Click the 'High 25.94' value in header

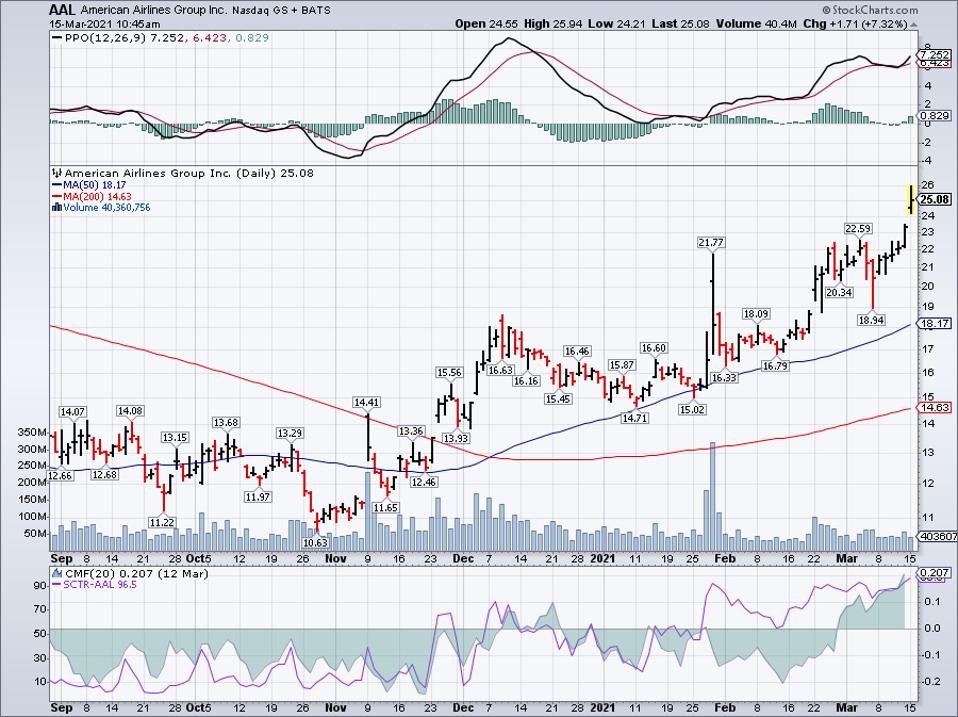pyautogui.click(x=552, y=24)
